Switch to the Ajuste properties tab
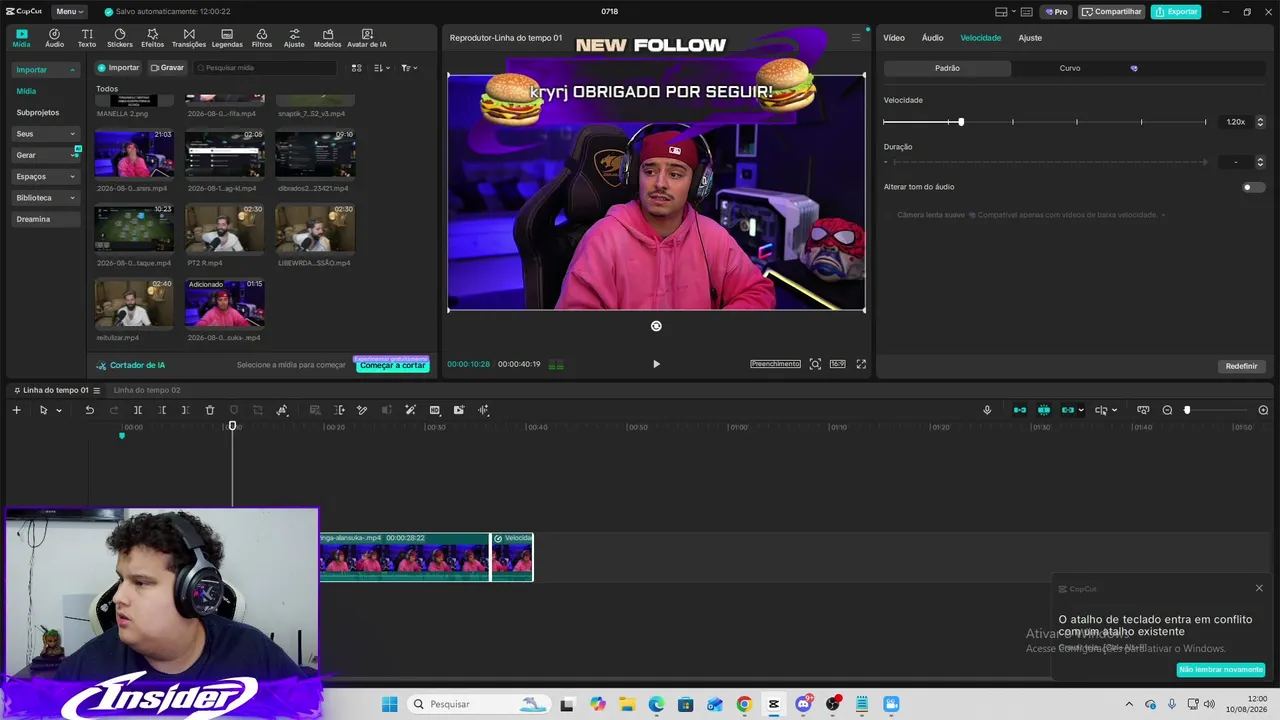Screen dimensions: 1280x720 [1030, 38]
